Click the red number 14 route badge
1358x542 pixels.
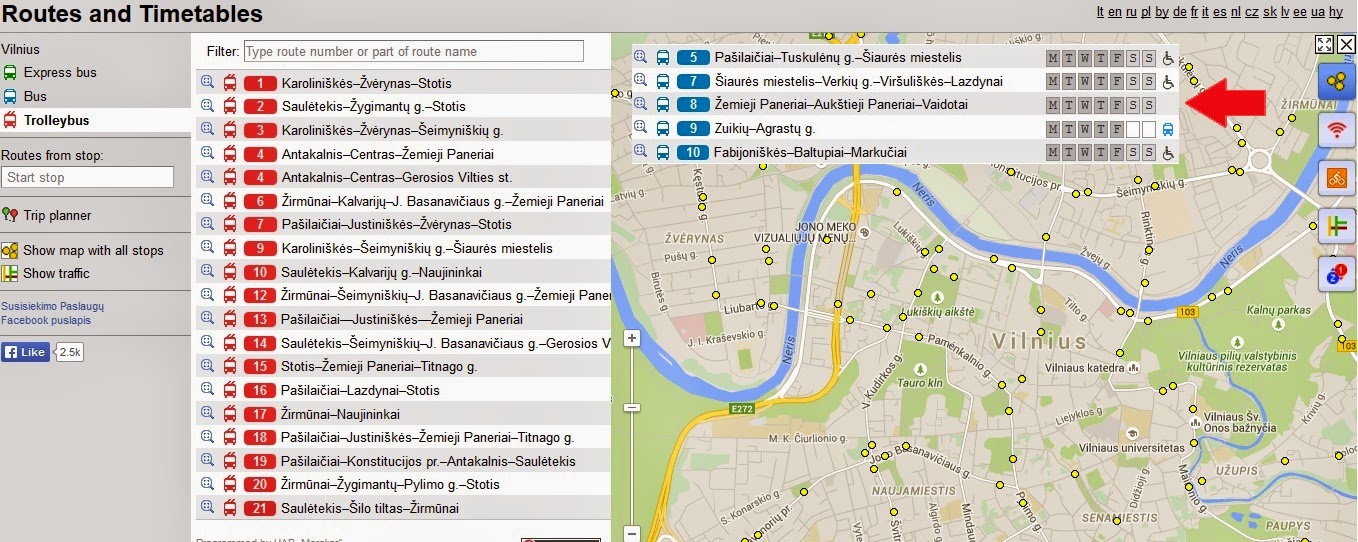tap(259, 343)
